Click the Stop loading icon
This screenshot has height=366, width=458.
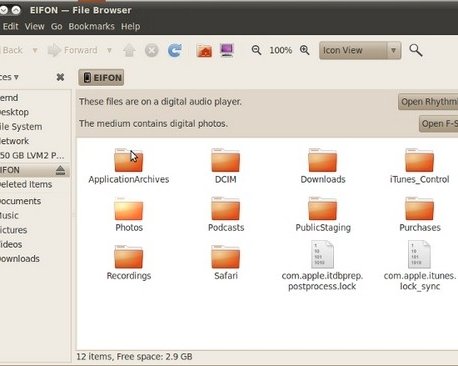click(x=152, y=51)
